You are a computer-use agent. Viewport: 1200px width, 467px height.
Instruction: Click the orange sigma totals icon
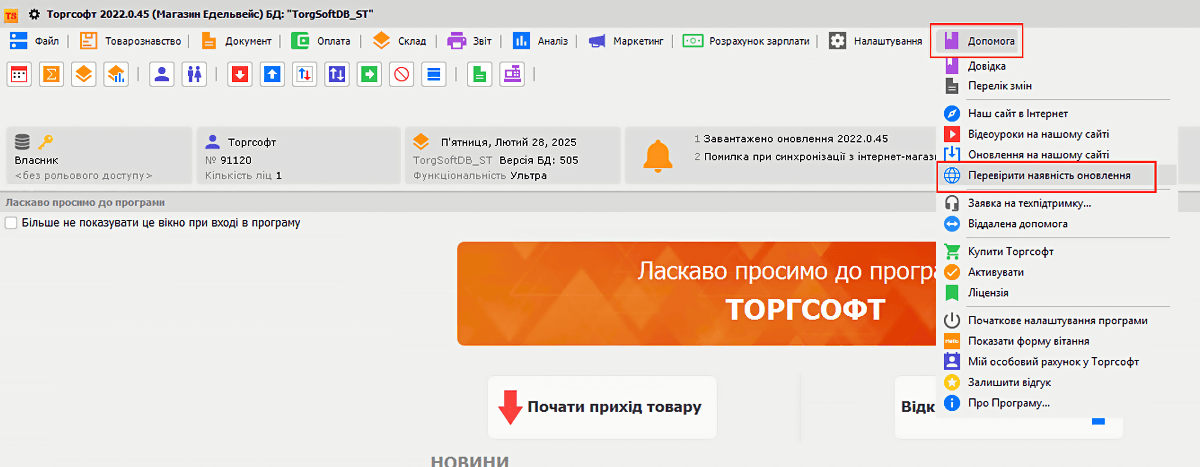[x=52, y=74]
